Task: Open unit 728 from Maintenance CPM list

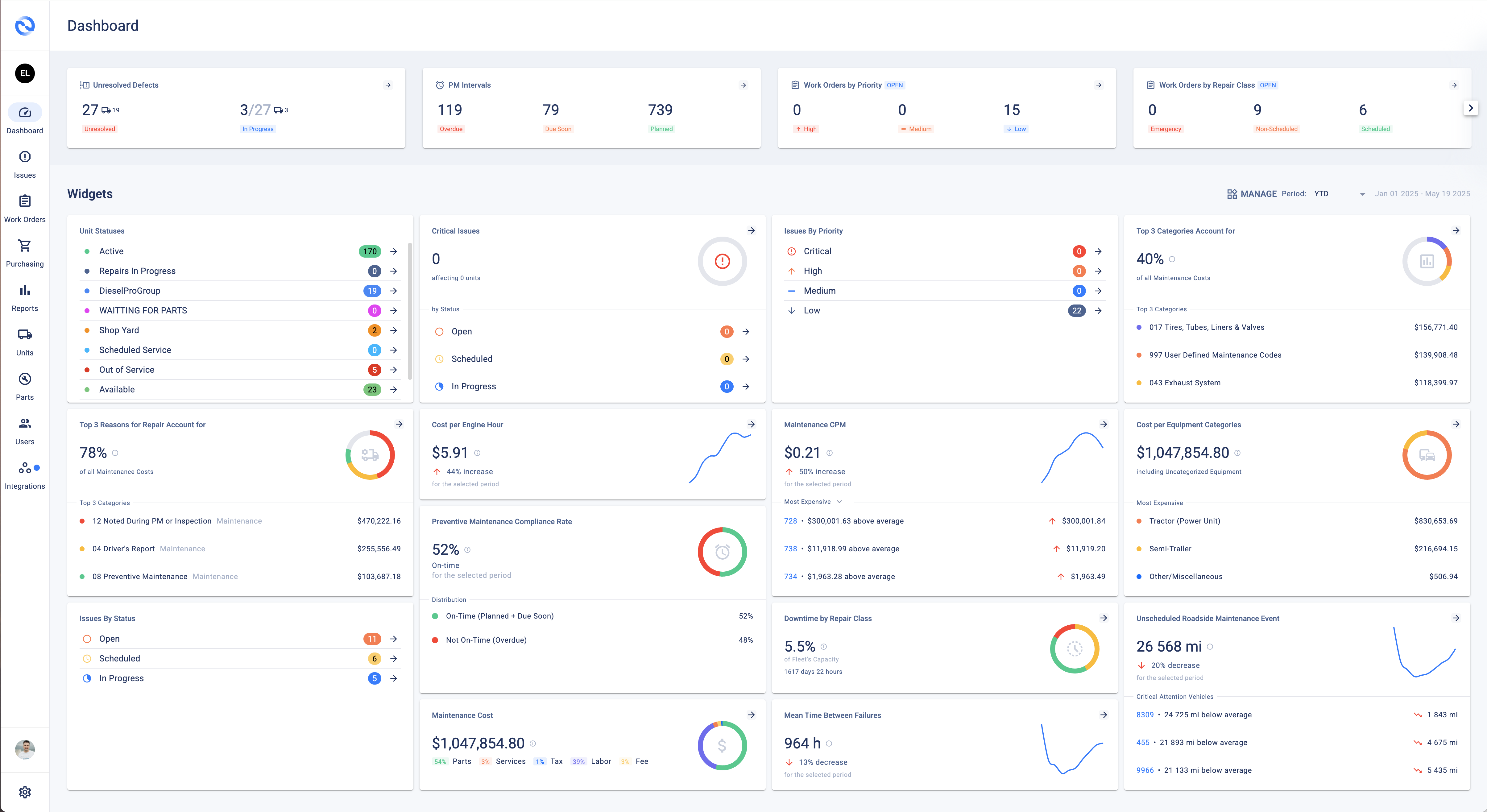Action: (790, 520)
